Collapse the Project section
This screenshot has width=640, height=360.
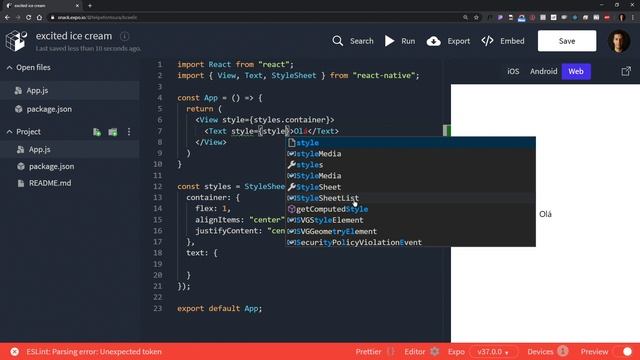tap(9, 132)
